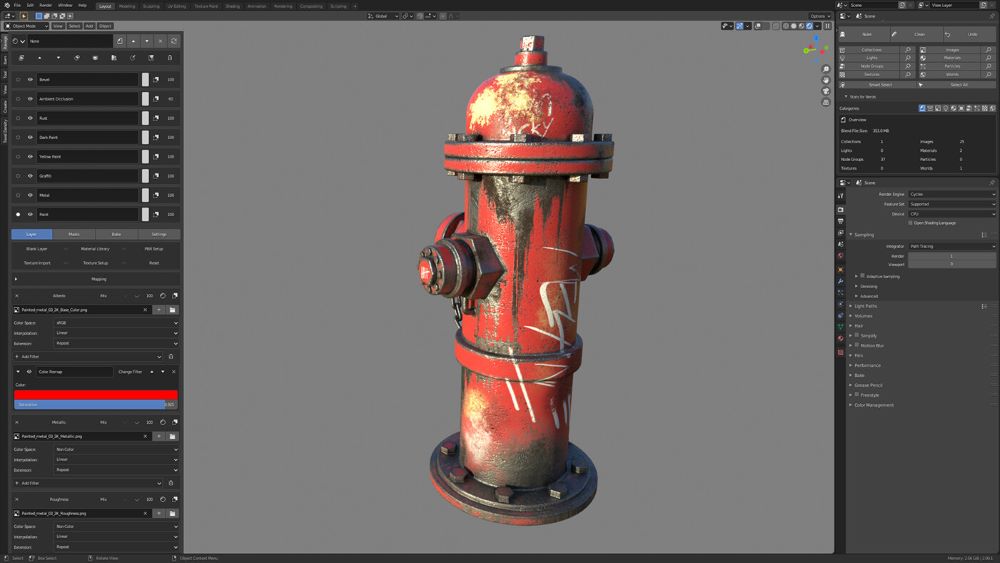Expand the Light Paths panel
Screen dimensions: 1000x563
click(865, 306)
